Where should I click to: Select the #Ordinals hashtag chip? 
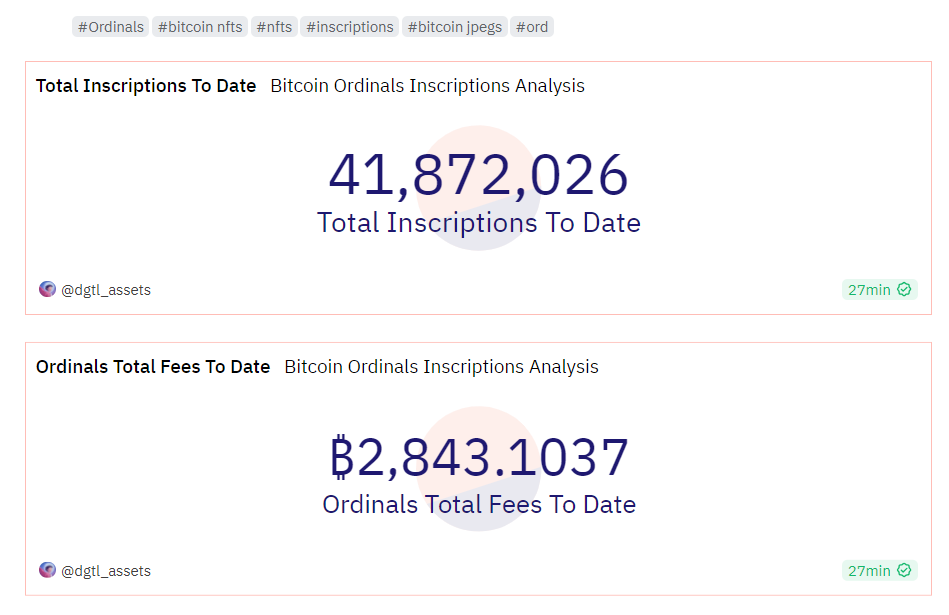tap(110, 27)
